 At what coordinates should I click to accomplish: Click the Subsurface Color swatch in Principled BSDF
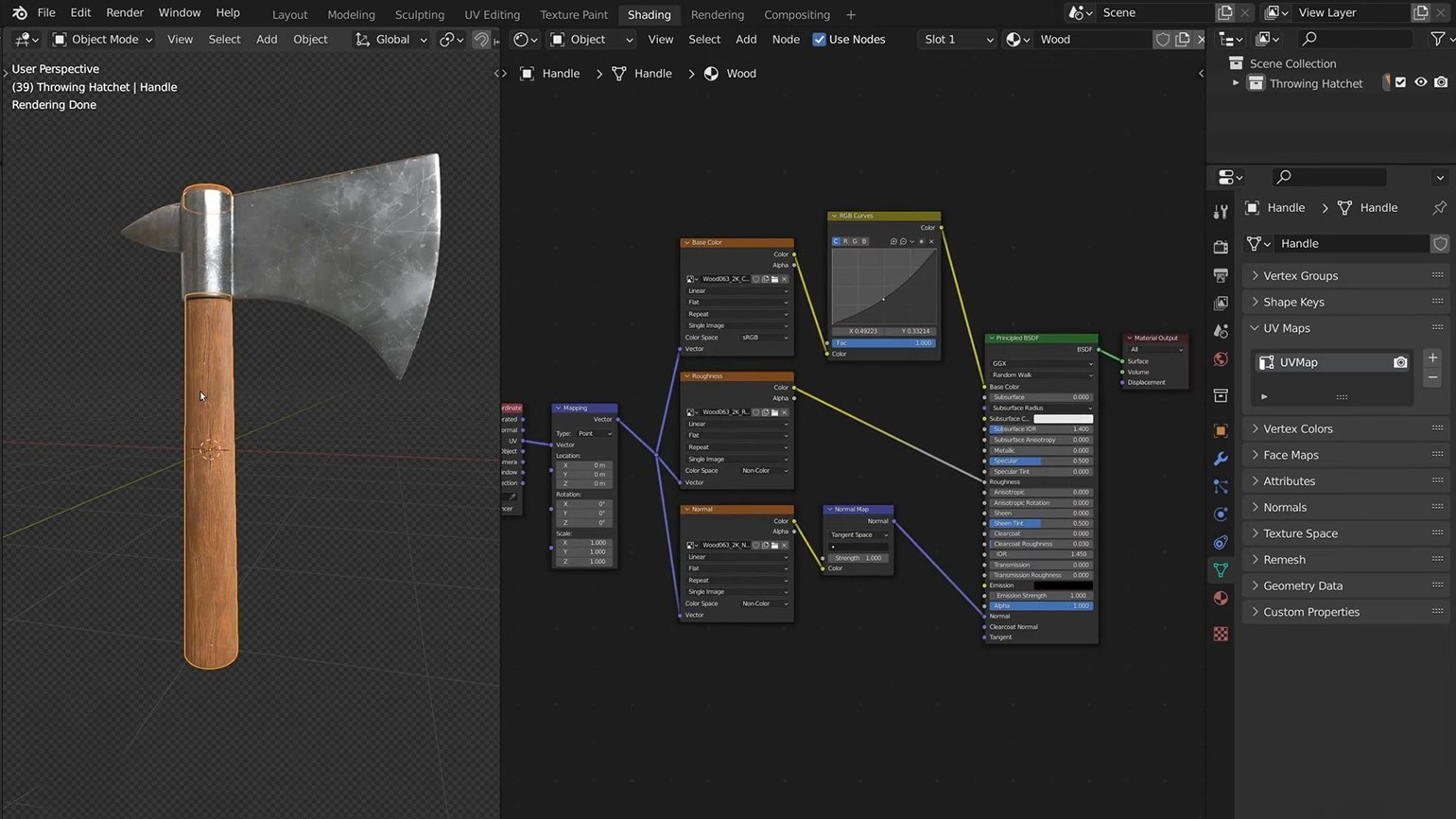[1063, 419]
